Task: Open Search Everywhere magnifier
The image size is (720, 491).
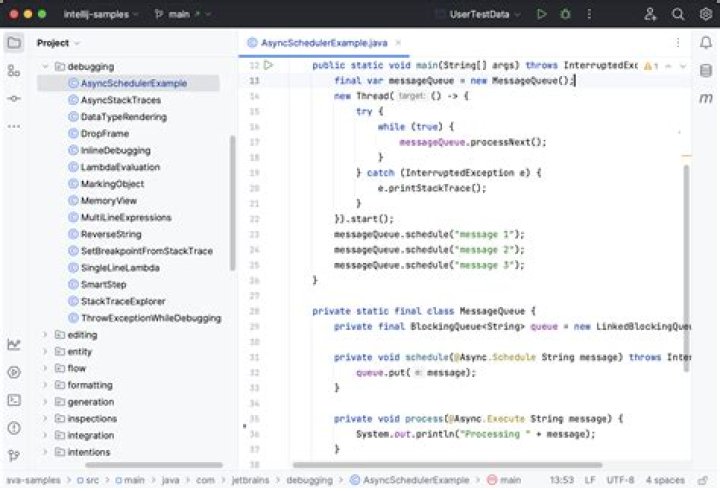Action: point(678,14)
